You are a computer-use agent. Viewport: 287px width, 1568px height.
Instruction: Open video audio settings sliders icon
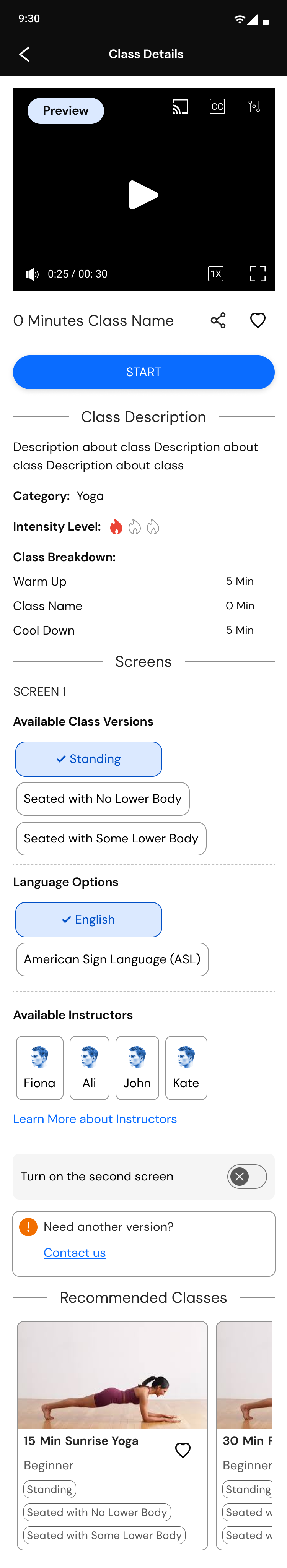pyautogui.click(x=254, y=107)
